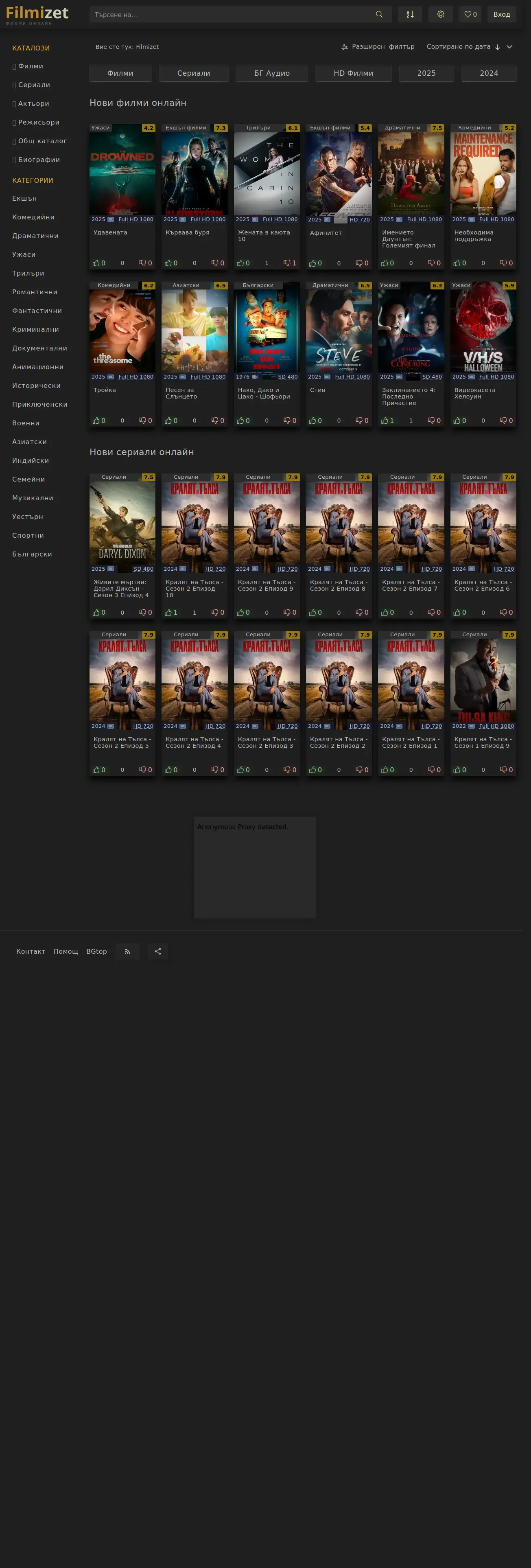Select the БГ Аудио tab
Viewport: 531px width, 1568px height.
(272, 73)
